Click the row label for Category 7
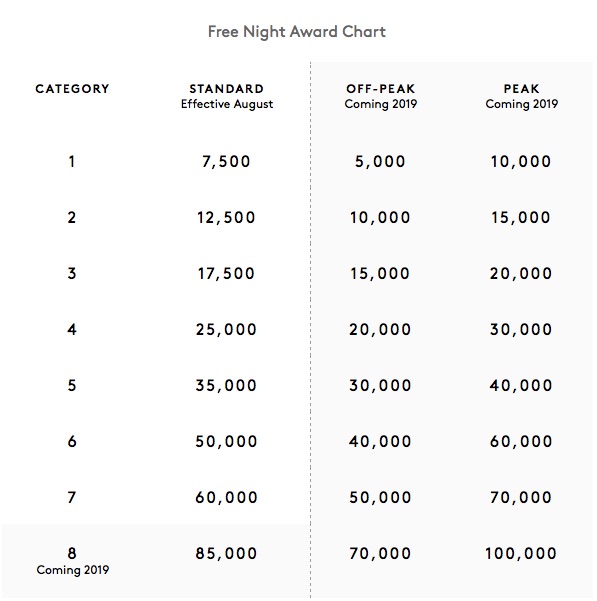This screenshot has width=597, height=601. coord(72,497)
